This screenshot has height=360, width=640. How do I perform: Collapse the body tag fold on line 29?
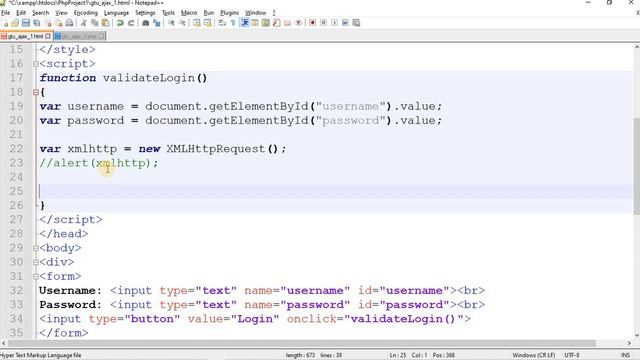36,248
